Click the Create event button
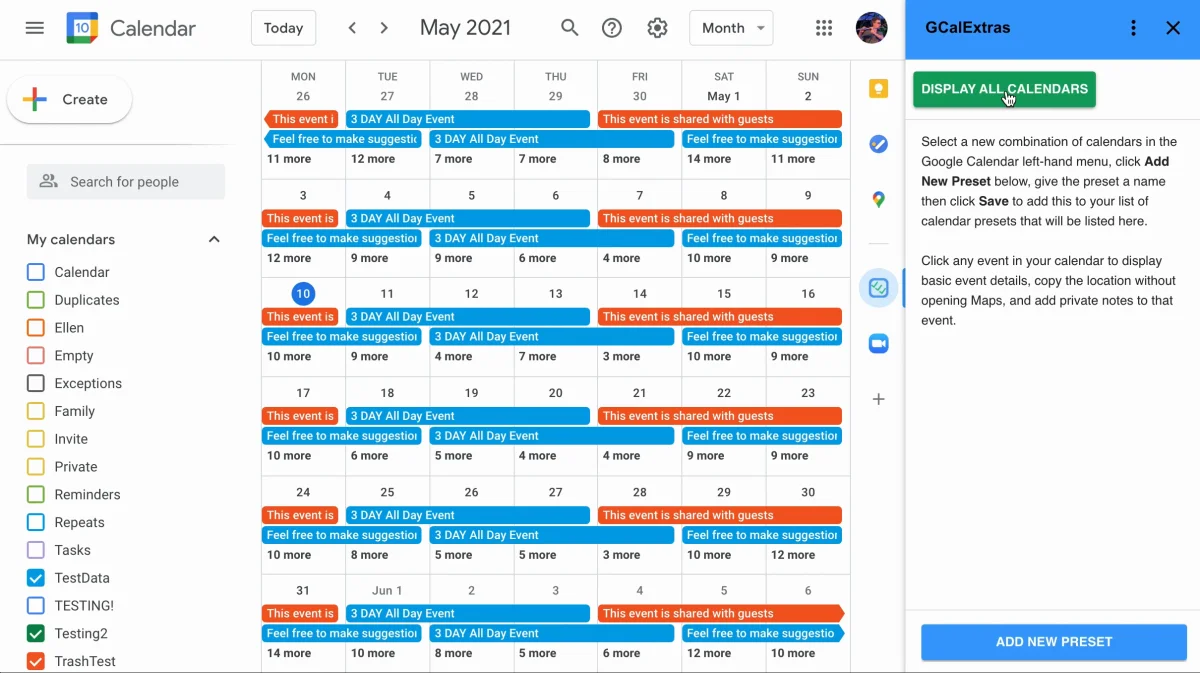The height and width of the screenshot is (673, 1200). 69,100
